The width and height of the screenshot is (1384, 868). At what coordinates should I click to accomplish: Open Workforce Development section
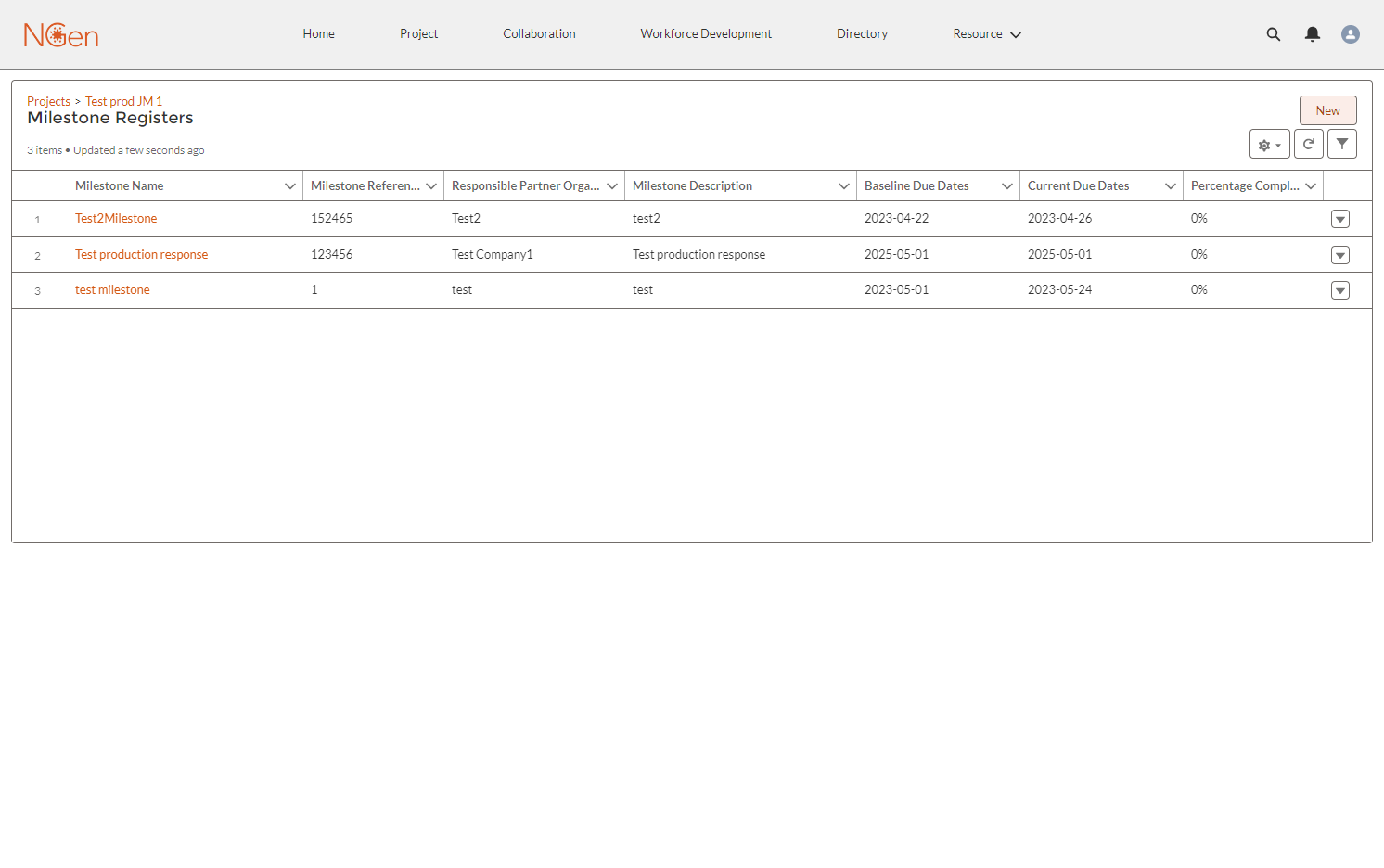[706, 34]
